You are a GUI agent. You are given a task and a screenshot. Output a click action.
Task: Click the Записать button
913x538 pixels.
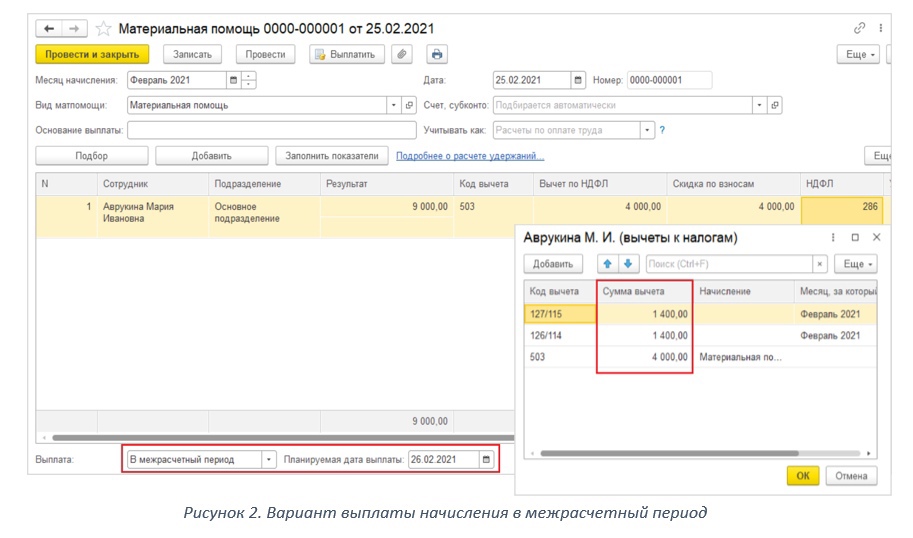192,54
